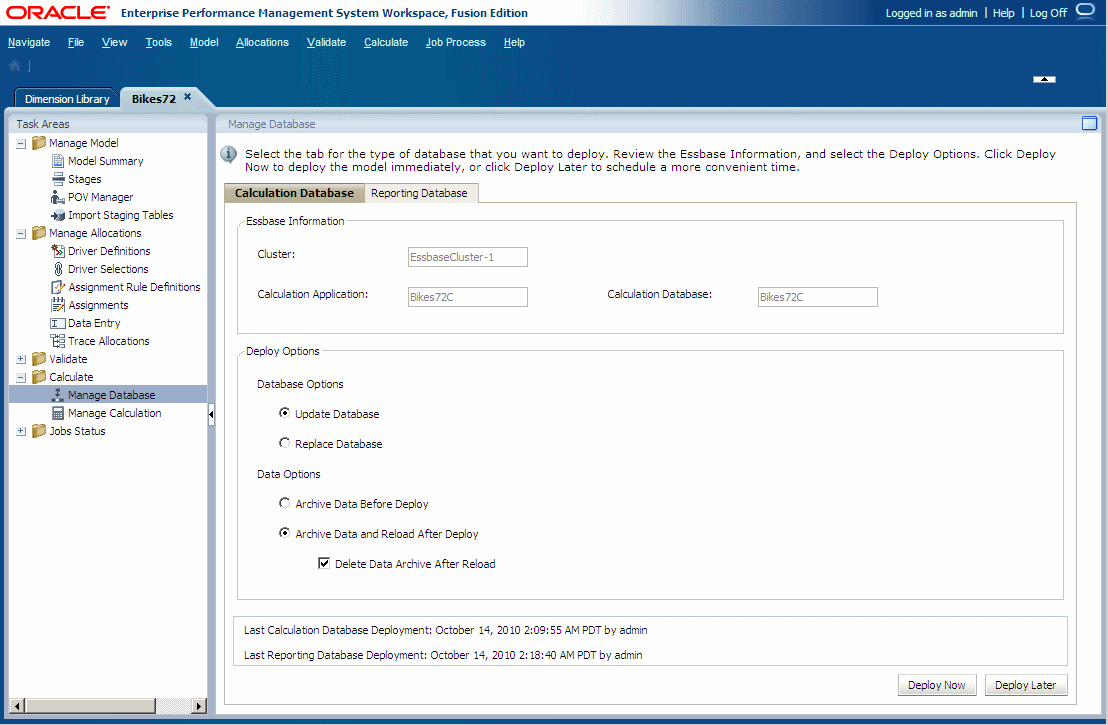1108x725 pixels.
Task: Switch to the Reporting Database tab
Action: (419, 193)
